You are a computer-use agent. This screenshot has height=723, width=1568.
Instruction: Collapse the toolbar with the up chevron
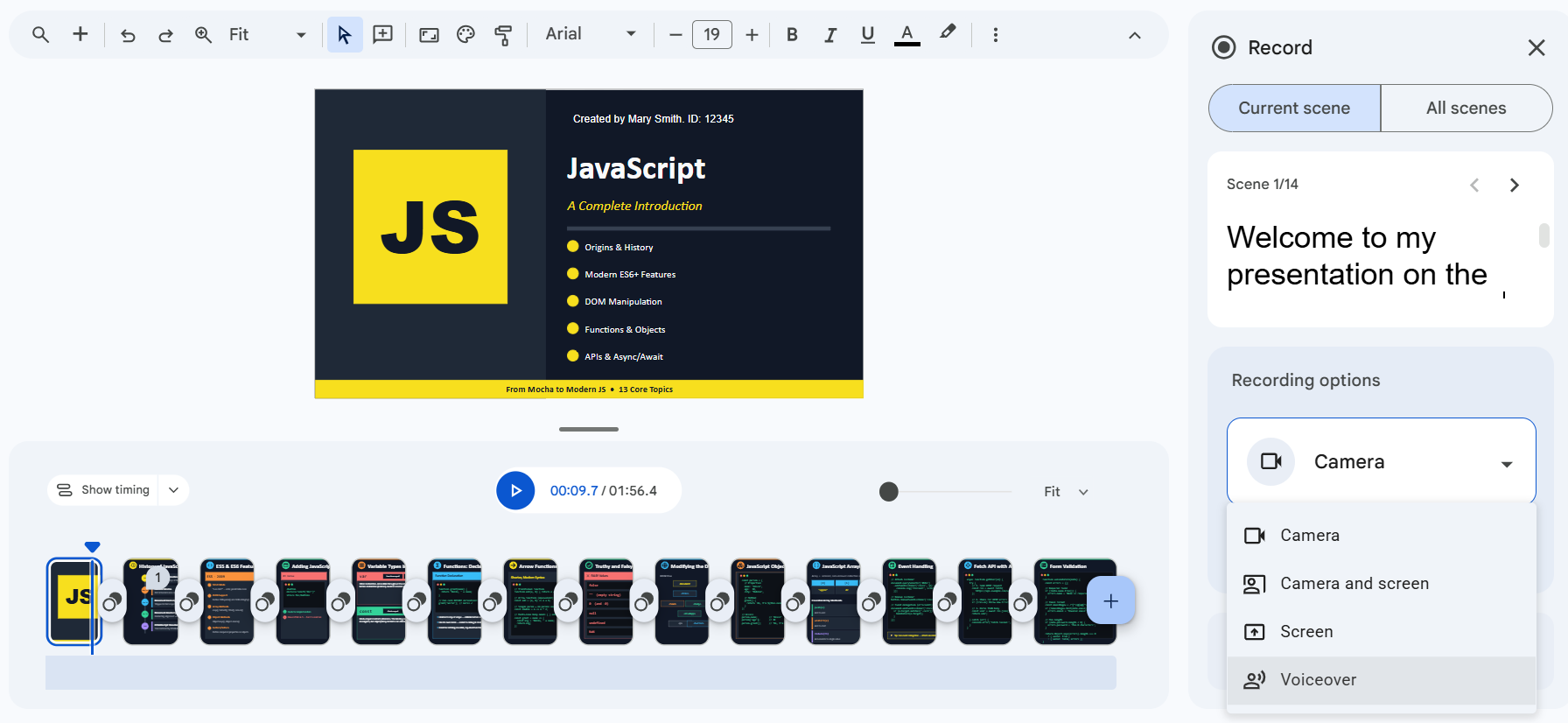coord(1135,35)
